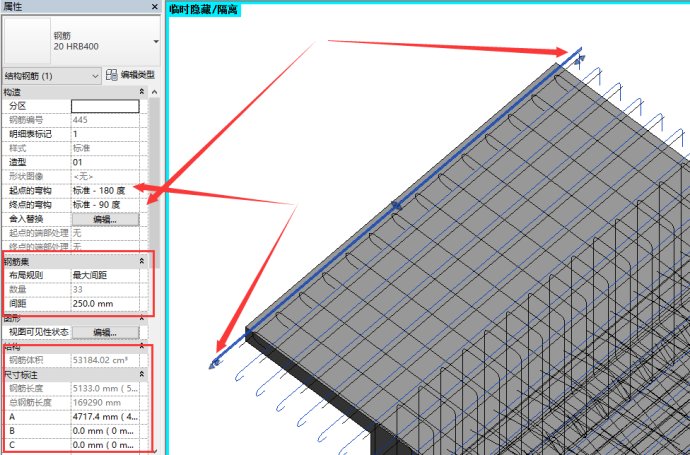Click the 间距 field showing 250.0 mm
Image resolution: width=690 pixels, height=455 pixels.
coord(104,302)
